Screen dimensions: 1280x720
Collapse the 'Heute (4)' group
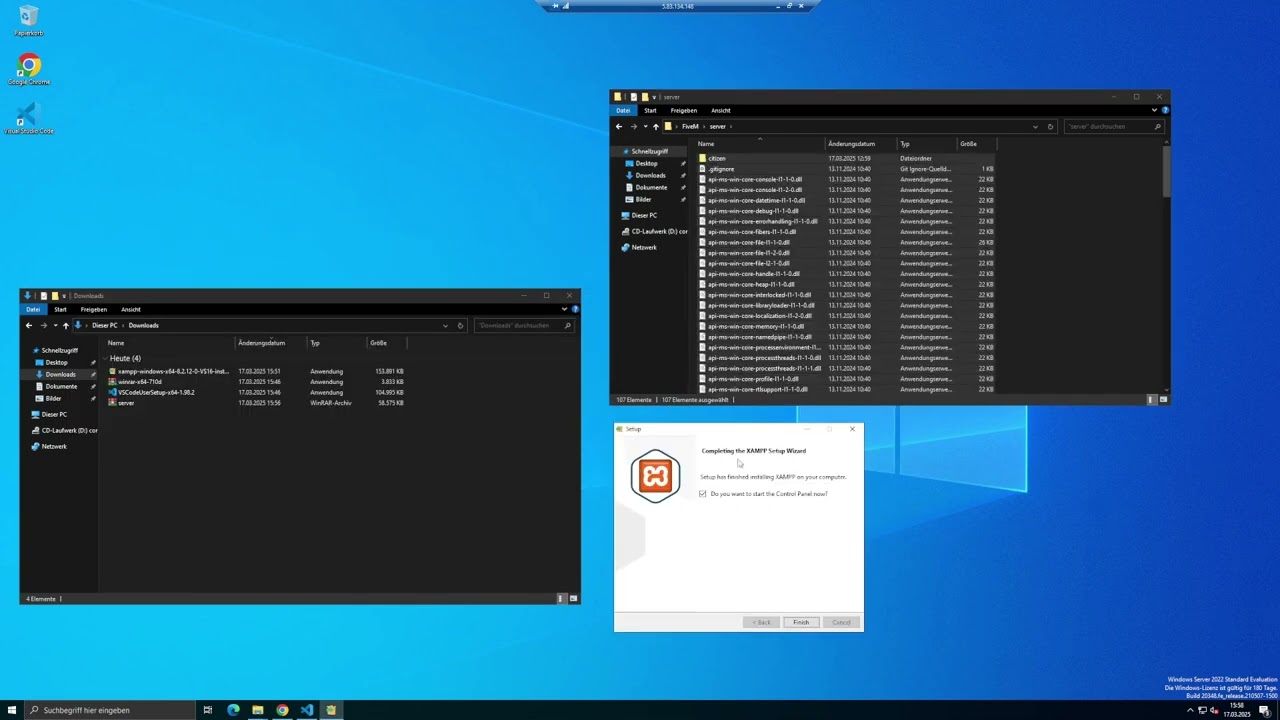105,358
